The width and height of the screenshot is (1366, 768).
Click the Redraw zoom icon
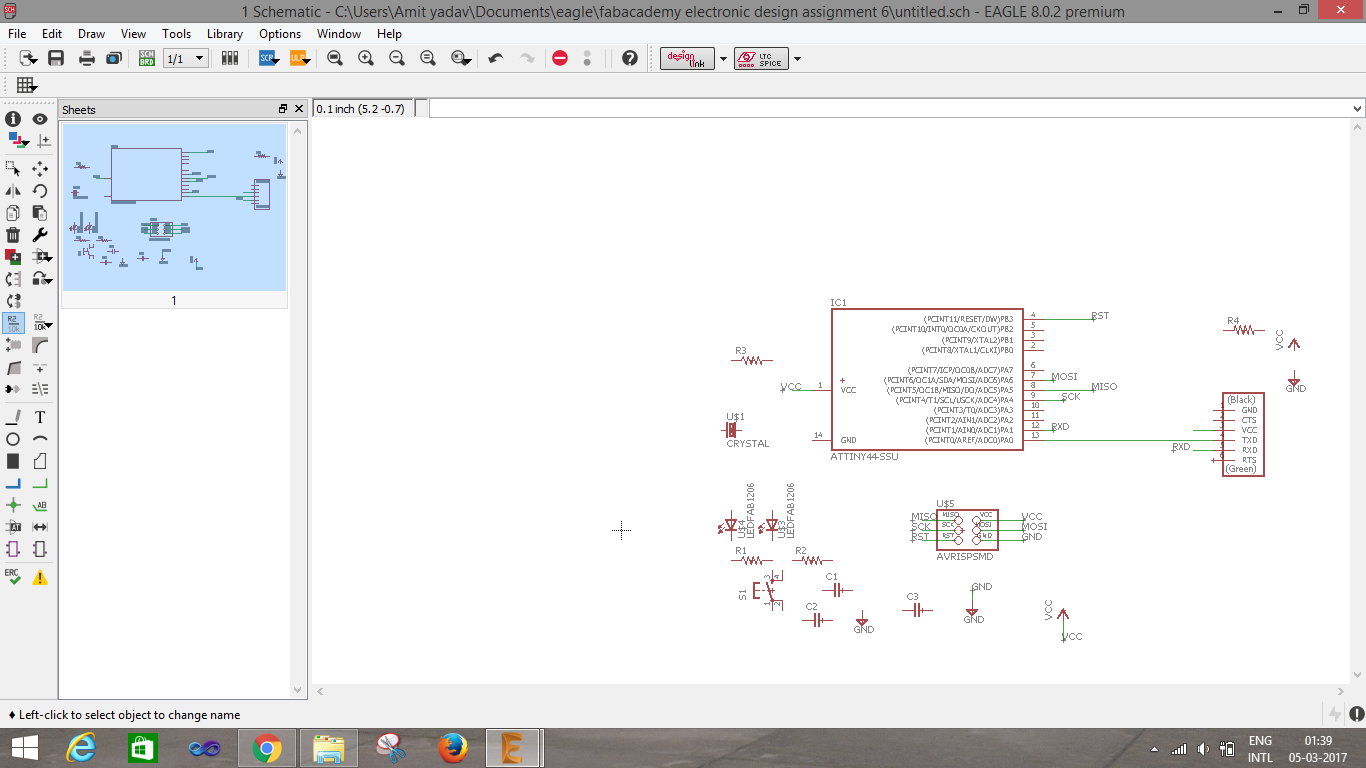(x=428, y=58)
